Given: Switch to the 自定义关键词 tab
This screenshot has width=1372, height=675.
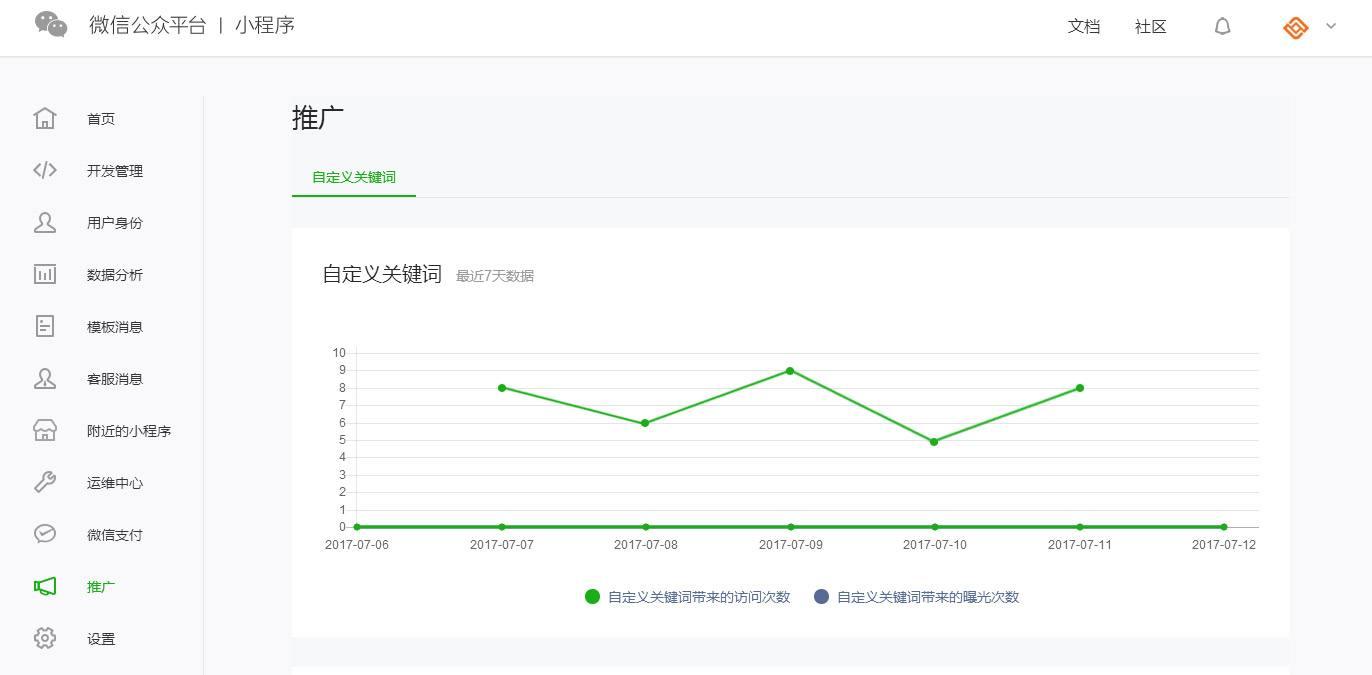Looking at the screenshot, I should (354, 177).
